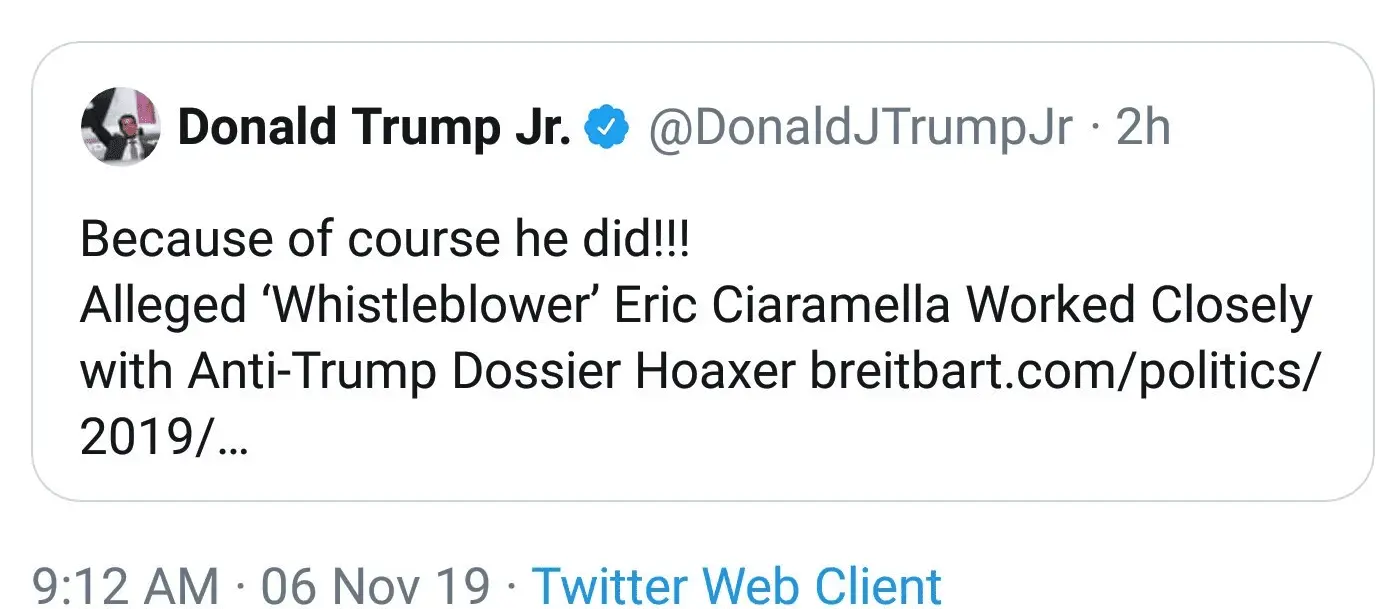This screenshot has height=609, width=1399.
Task: Click the word "with" before Anti-Trump
Action: pos(124,372)
